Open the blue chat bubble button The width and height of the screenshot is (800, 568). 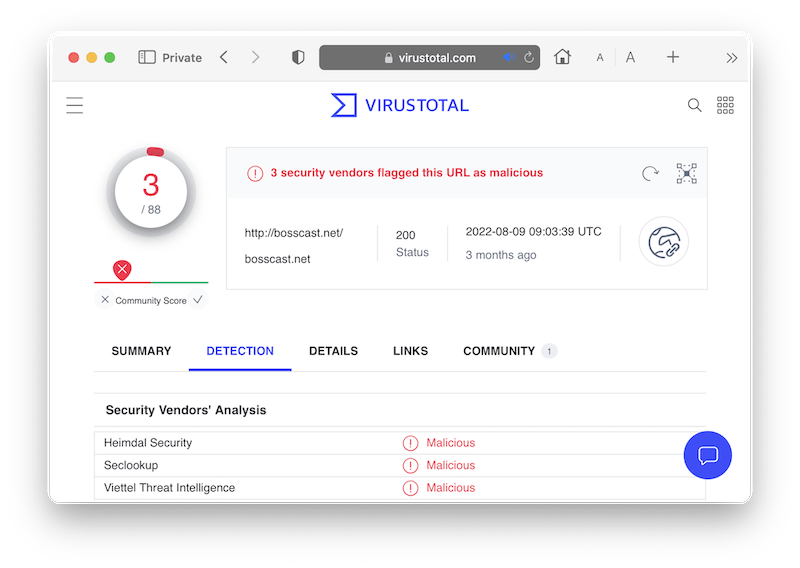coord(708,455)
